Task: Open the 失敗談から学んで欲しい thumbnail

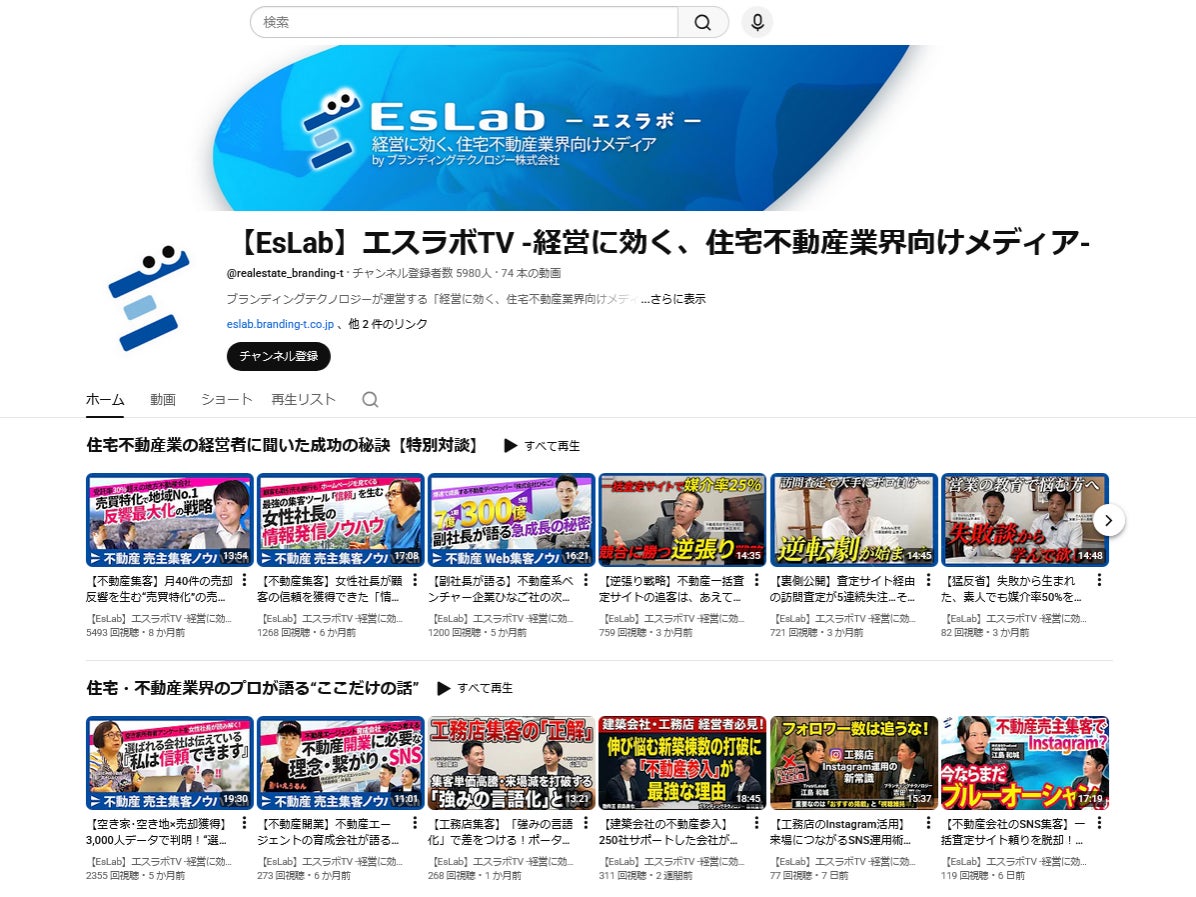Action: tap(1024, 520)
